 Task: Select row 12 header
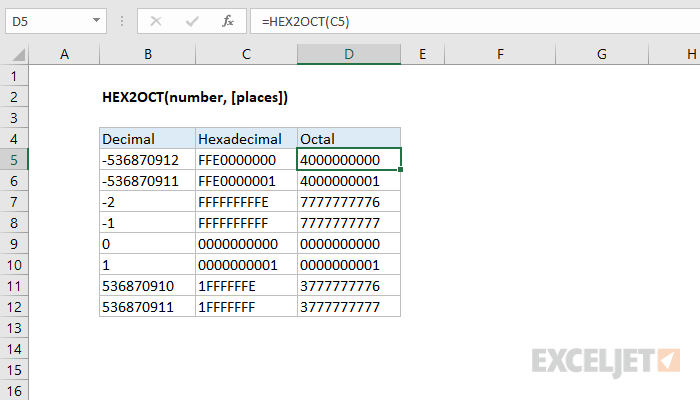15,307
